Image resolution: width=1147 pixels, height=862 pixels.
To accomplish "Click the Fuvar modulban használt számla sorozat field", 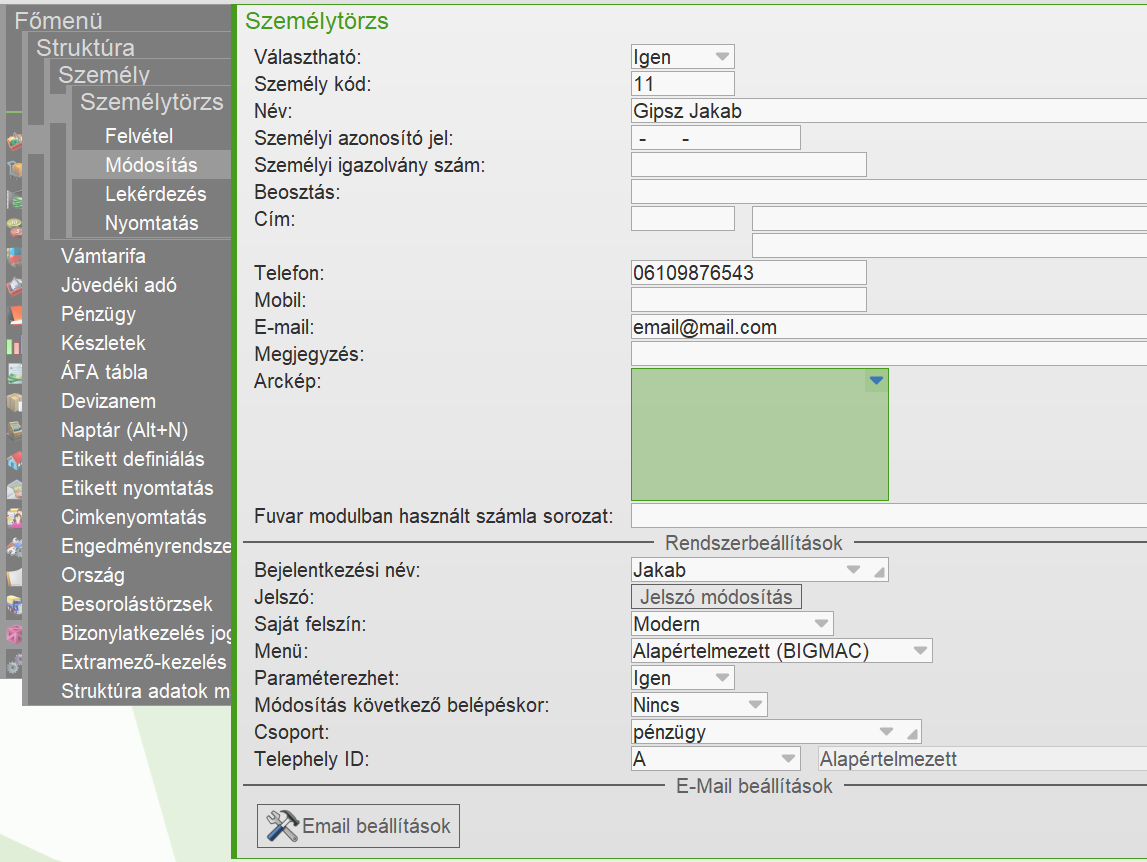I will (x=889, y=515).
